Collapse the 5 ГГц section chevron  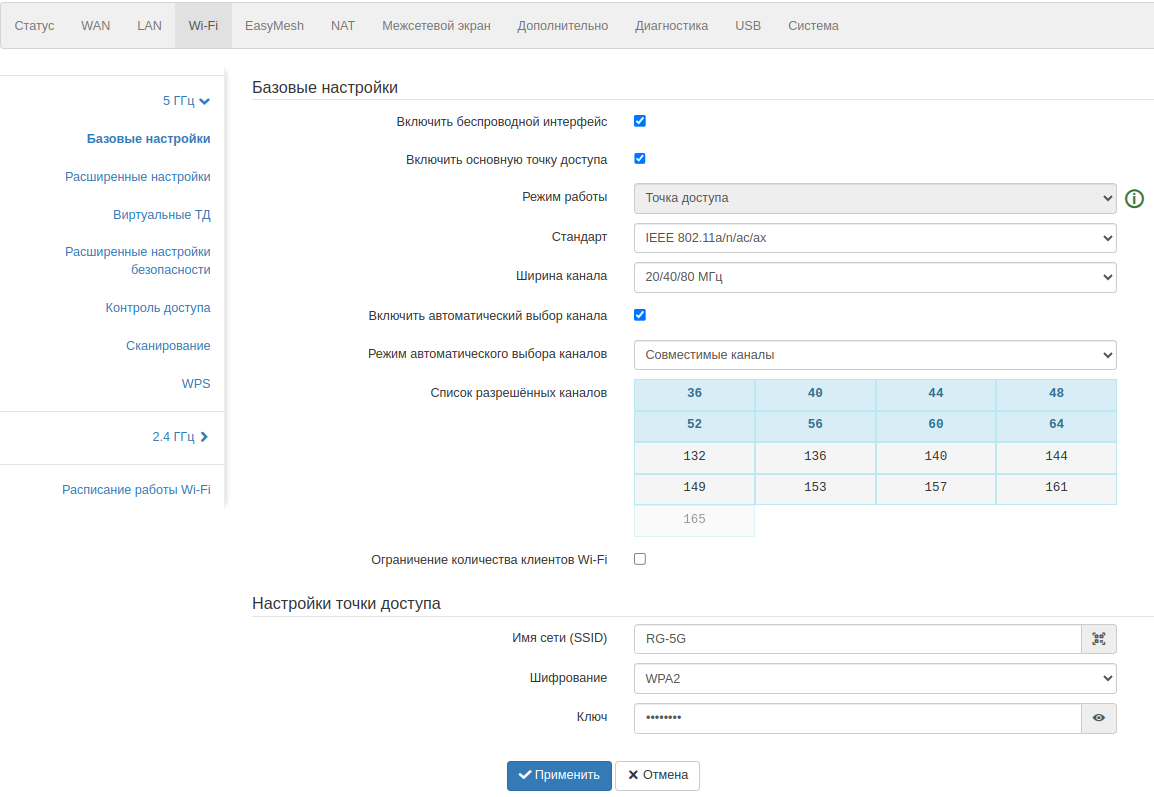click(204, 101)
